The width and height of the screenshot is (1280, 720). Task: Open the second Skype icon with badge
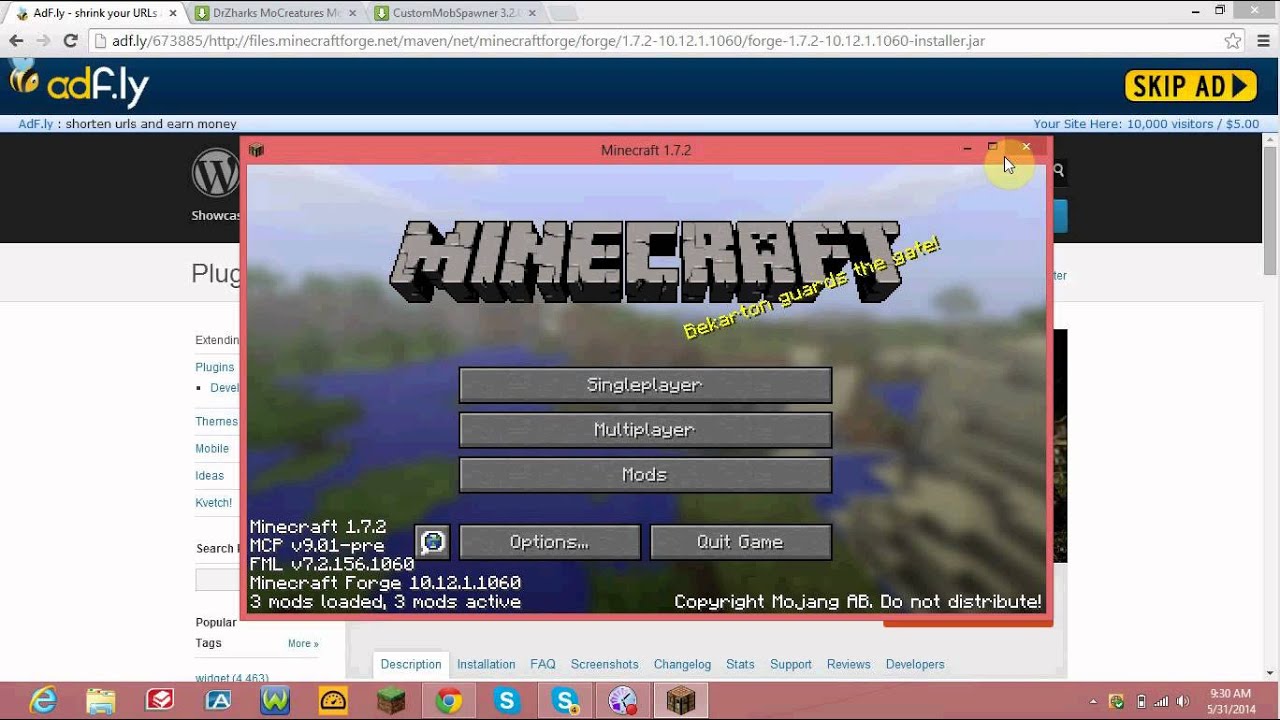pyautogui.click(x=565, y=701)
